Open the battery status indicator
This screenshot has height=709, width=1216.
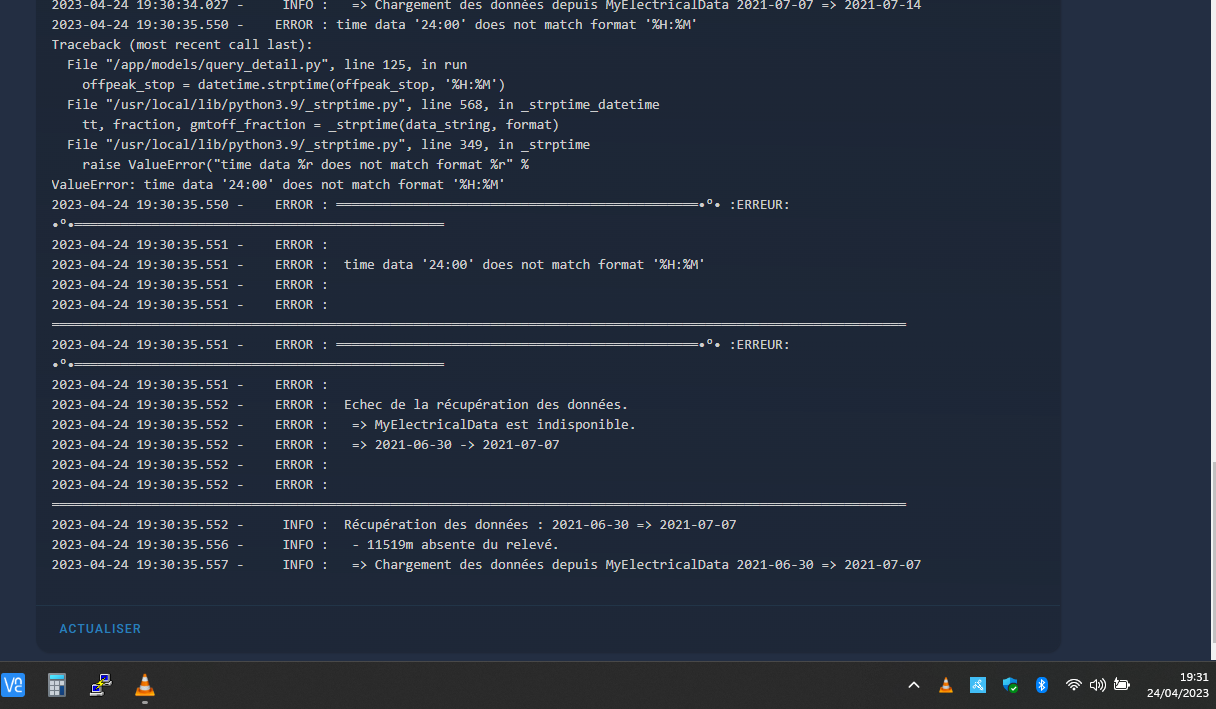(1121, 685)
